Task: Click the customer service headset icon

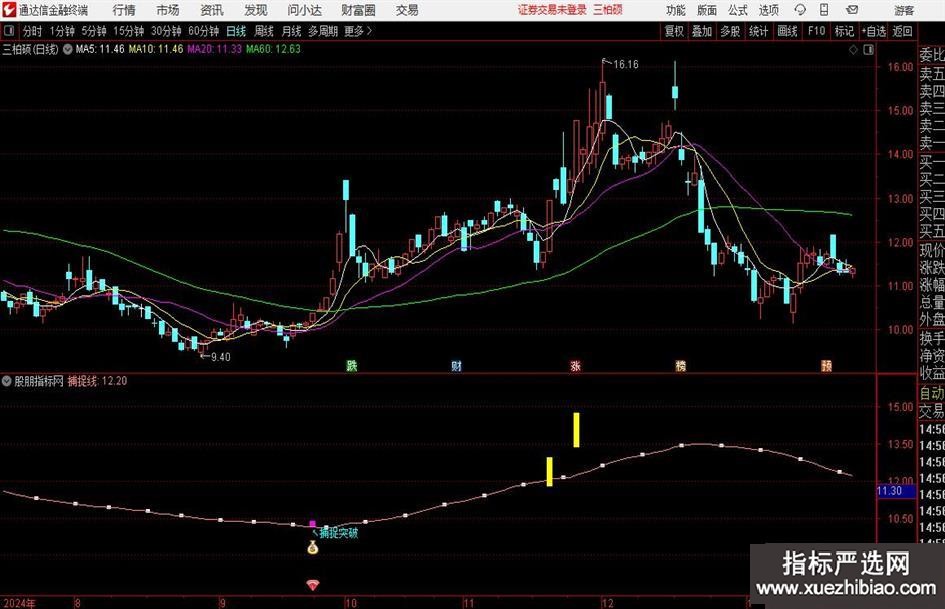Action: click(800, 10)
